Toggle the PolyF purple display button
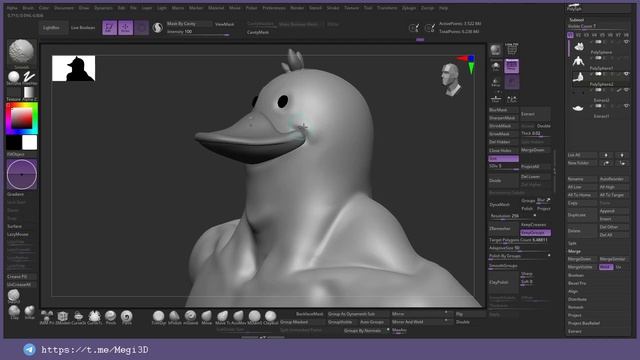The width and height of the screenshot is (640, 360). [511, 66]
